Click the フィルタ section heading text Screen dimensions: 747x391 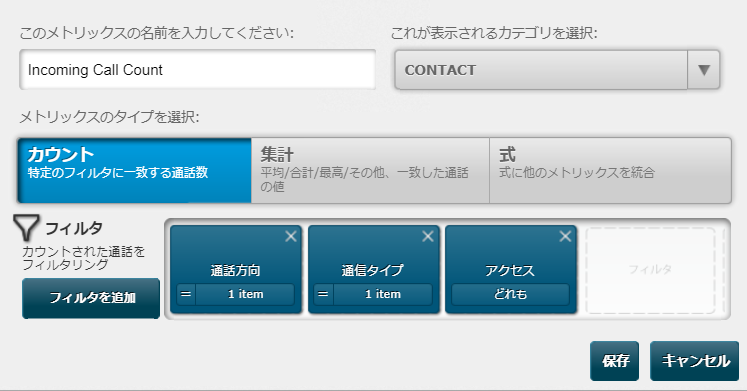pos(73,229)
